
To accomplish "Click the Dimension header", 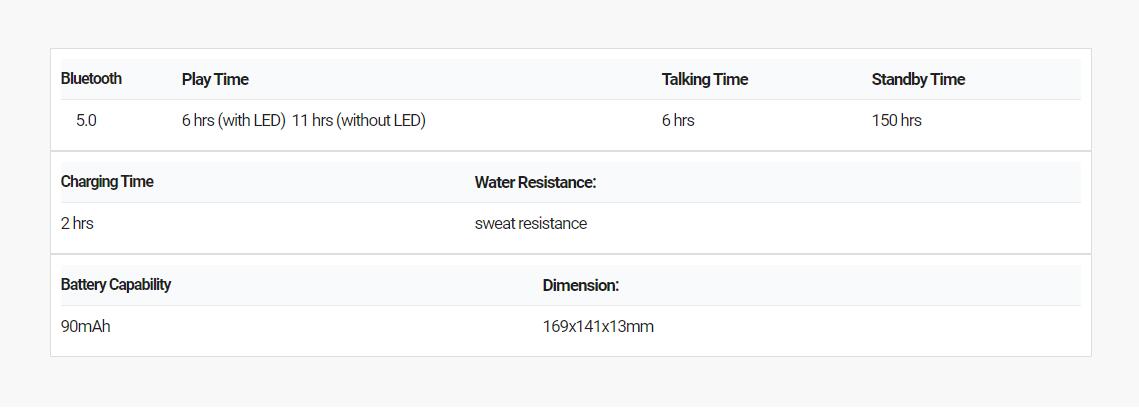I will pyautogui.click(x=580, y=285).
